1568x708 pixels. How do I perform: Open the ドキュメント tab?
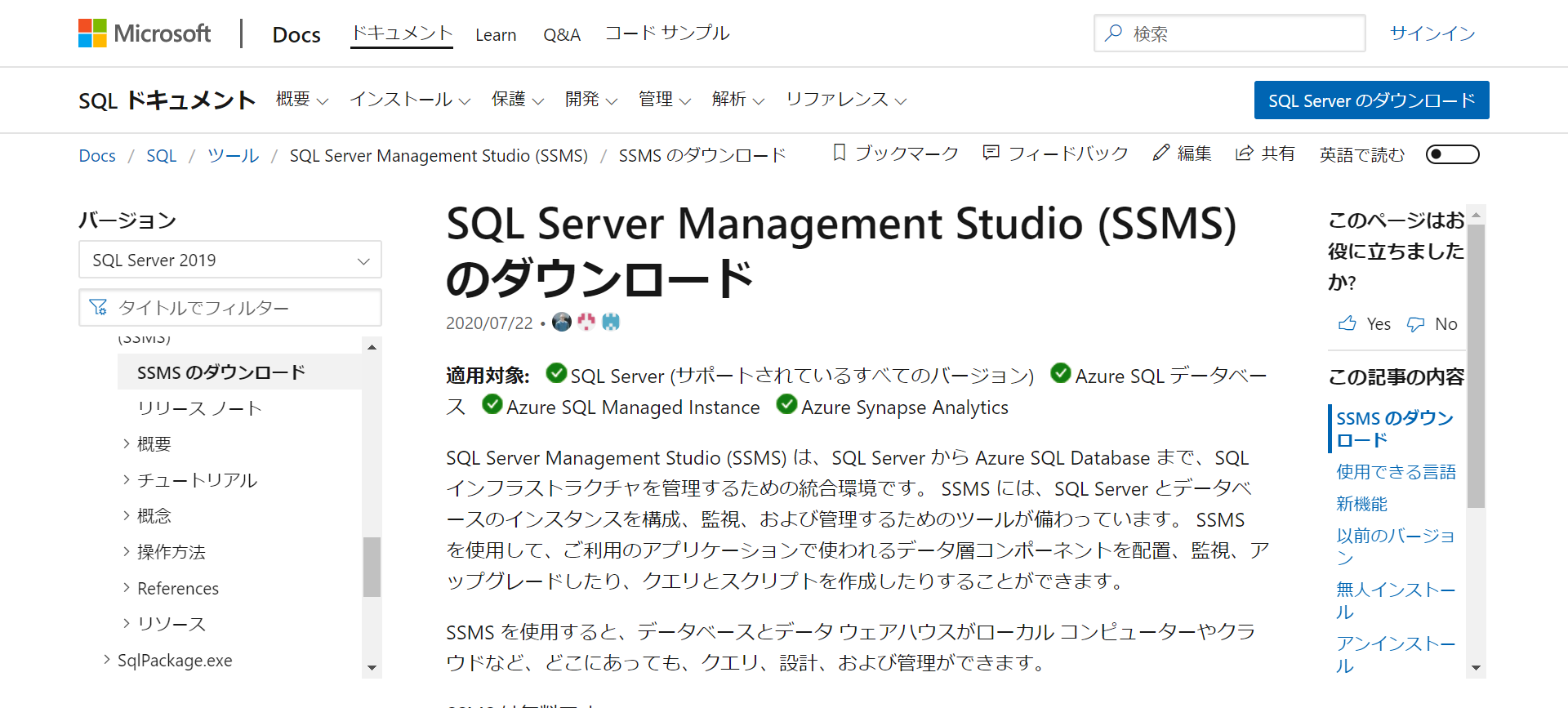[402, 33]
